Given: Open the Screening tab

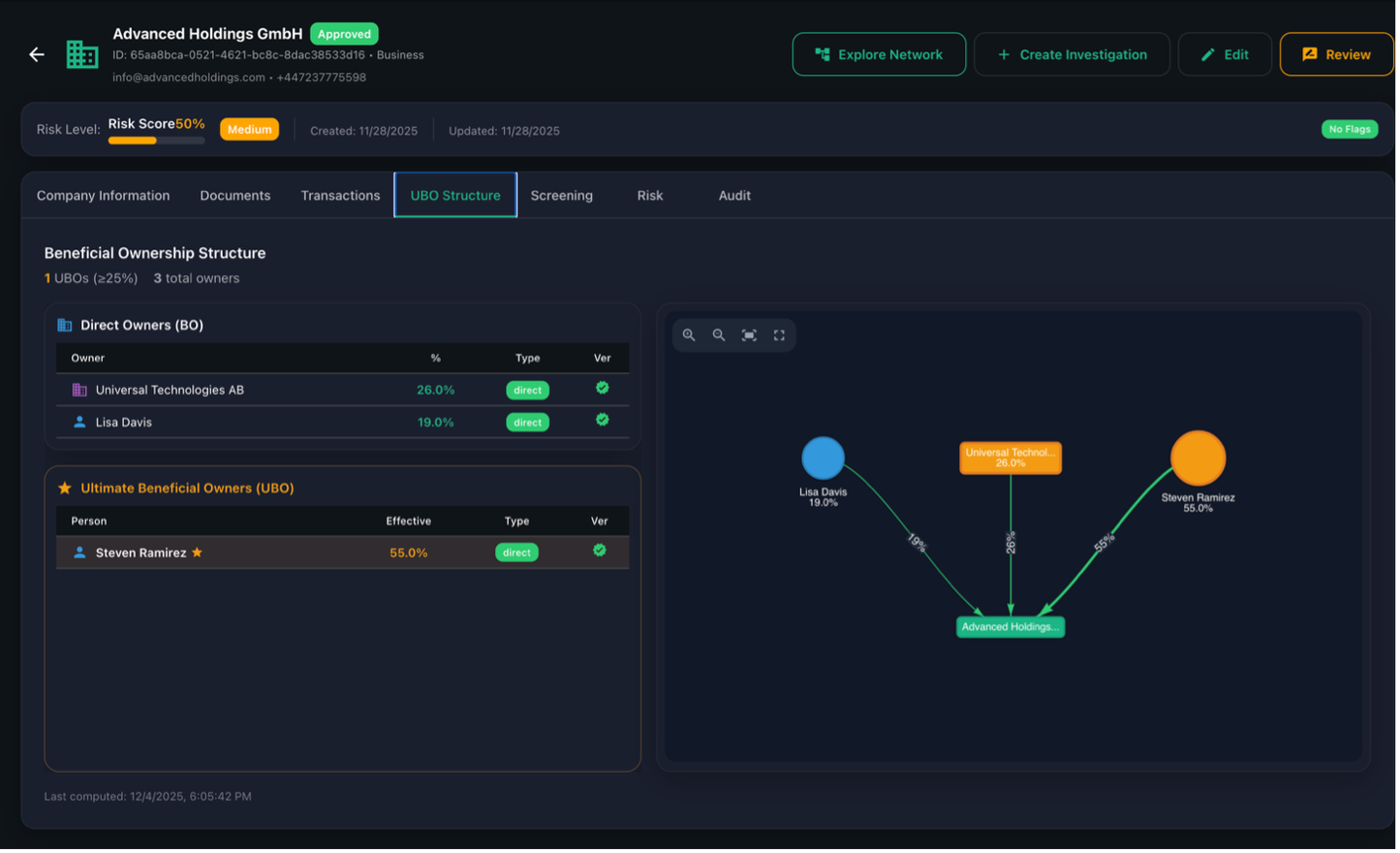Looking at the screenshot, I should [x=561, y=195].
